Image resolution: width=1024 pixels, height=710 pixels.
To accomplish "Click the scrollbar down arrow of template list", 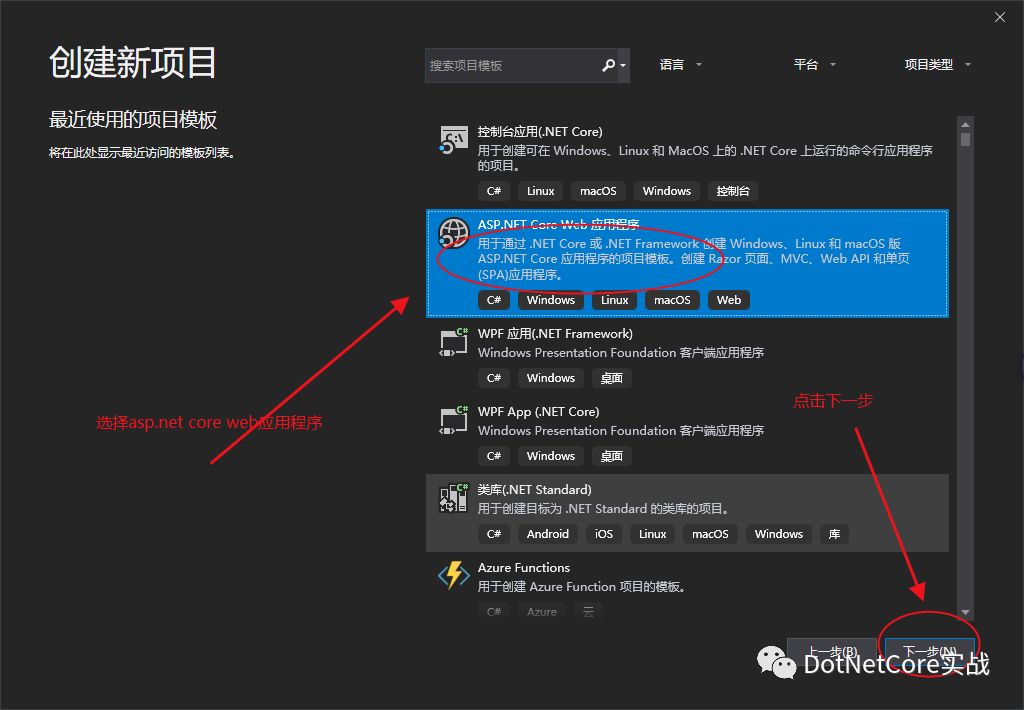I will click(965, 612).
